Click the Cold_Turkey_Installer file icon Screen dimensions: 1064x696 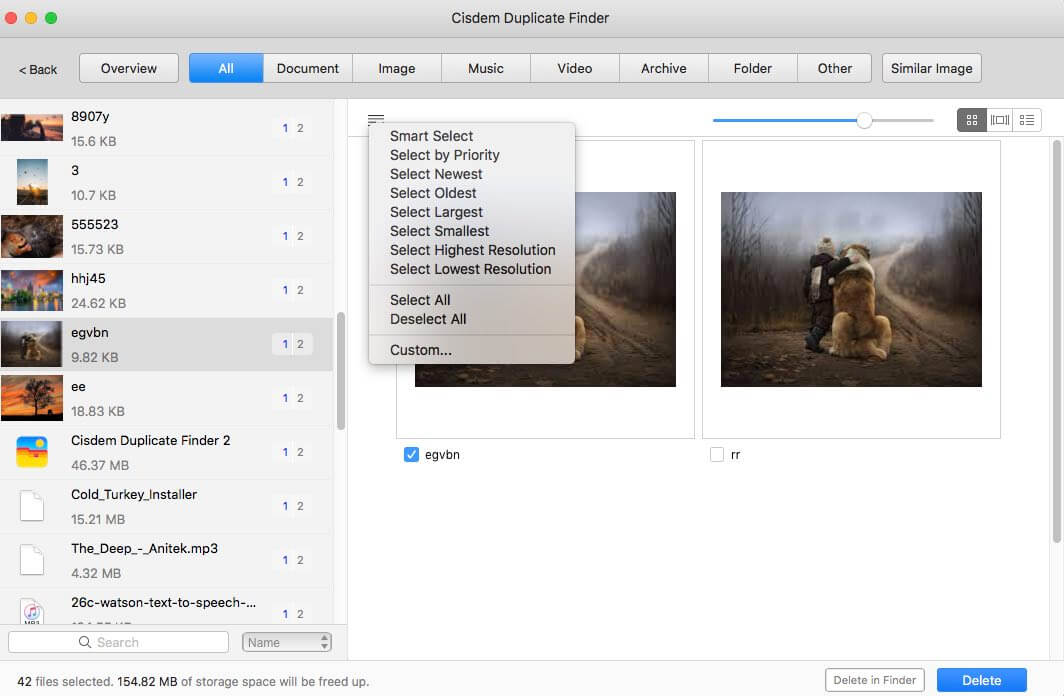32,506
